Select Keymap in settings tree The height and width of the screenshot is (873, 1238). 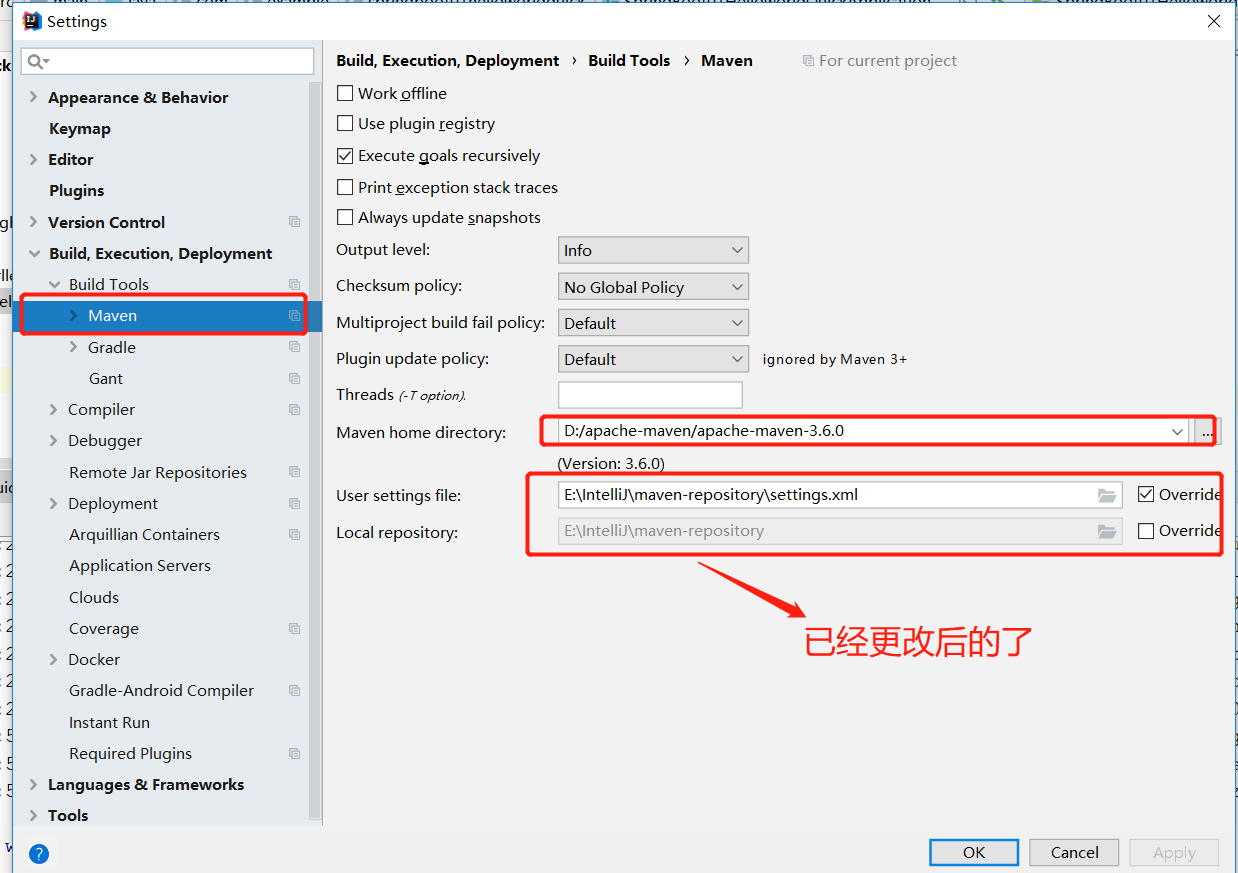coord(80,128)
